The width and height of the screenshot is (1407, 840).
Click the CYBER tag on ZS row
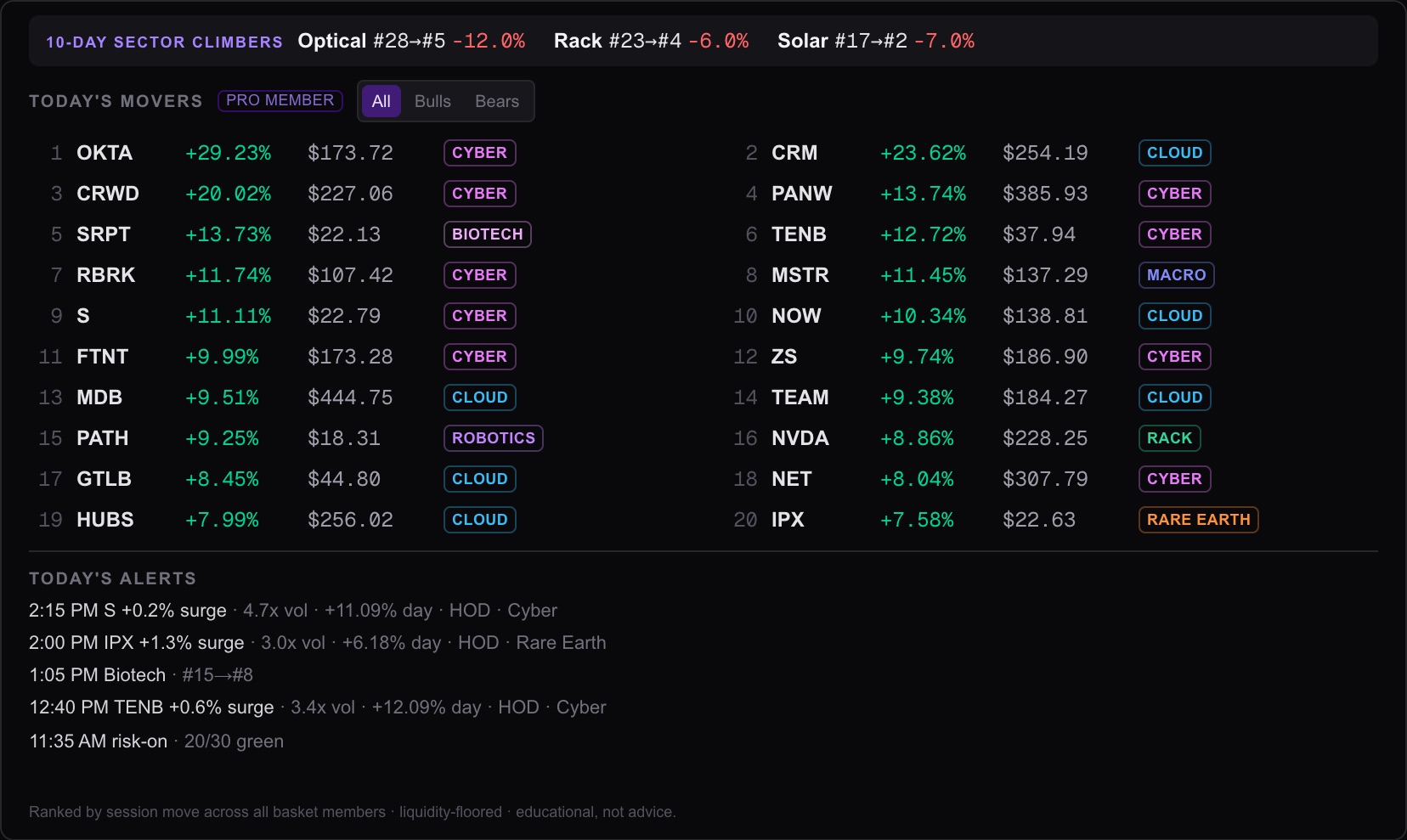point(1175,357)
